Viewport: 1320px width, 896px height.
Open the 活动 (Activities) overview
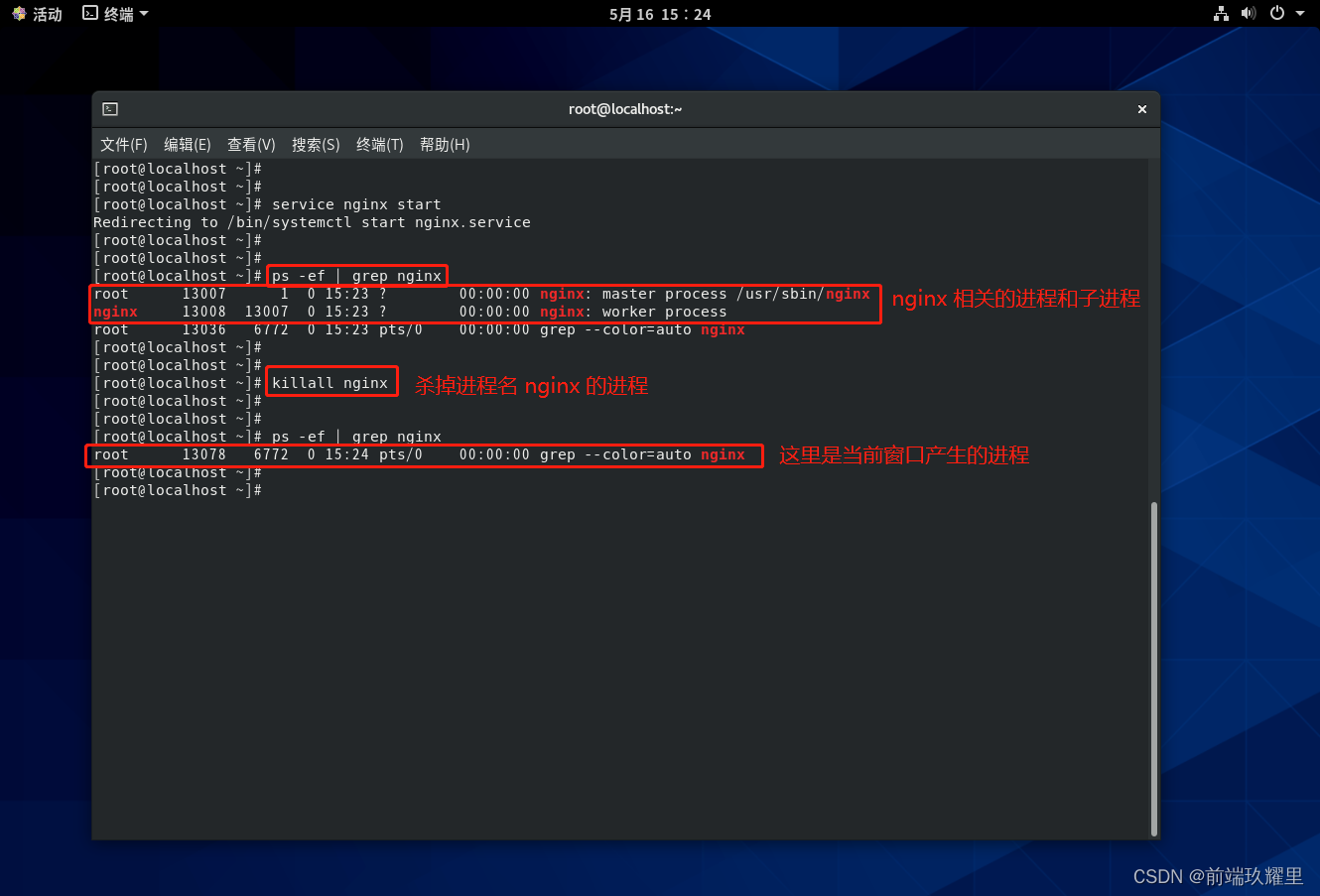point(37,14)
